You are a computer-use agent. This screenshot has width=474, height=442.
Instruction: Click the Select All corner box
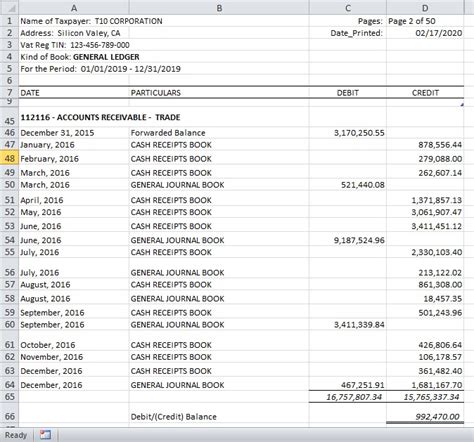(x=9, y=7)
